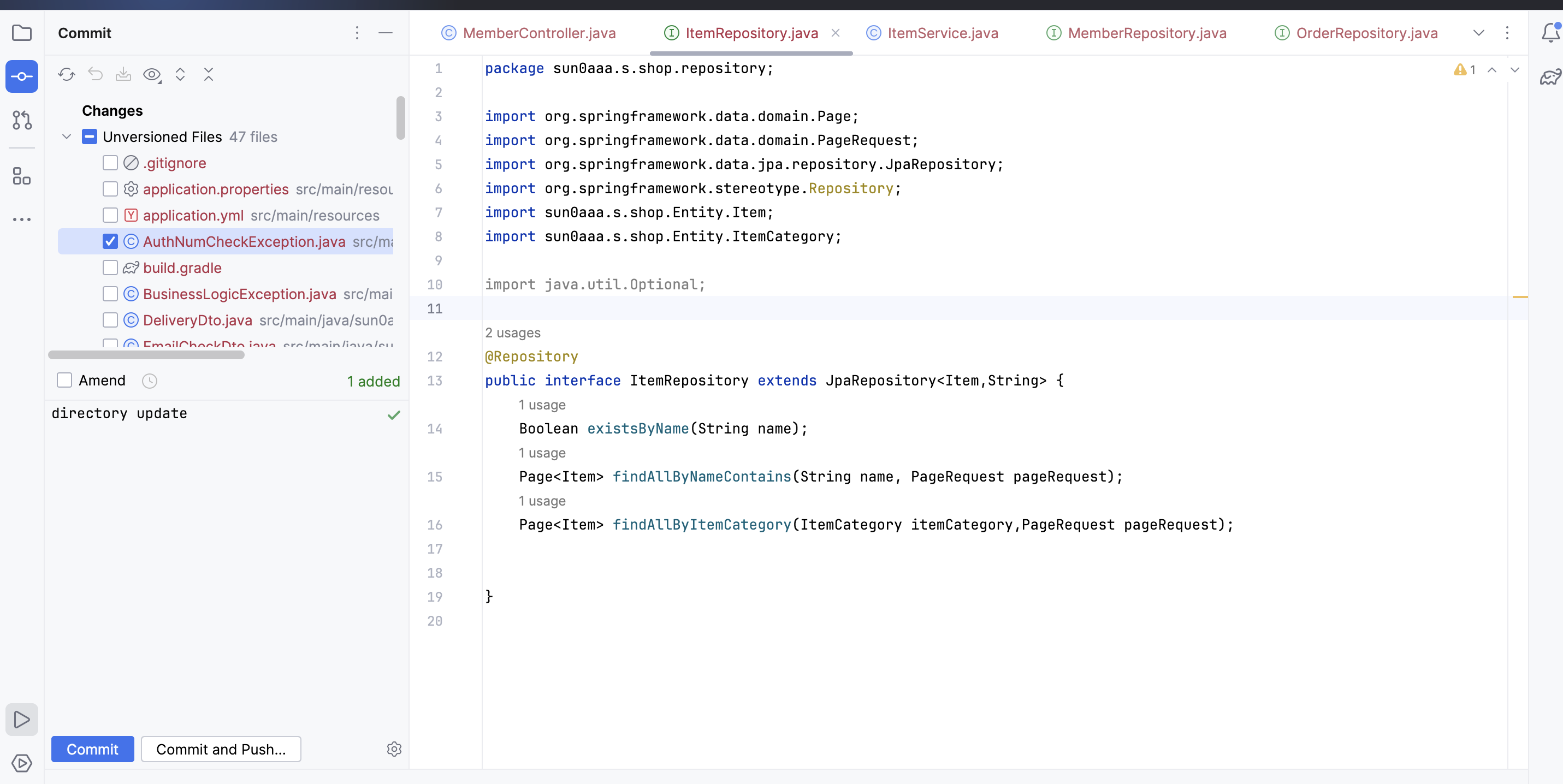Open the Gradle elephant tool window
This screenshot has width=1563, height=784.
tap(1550, 77)
